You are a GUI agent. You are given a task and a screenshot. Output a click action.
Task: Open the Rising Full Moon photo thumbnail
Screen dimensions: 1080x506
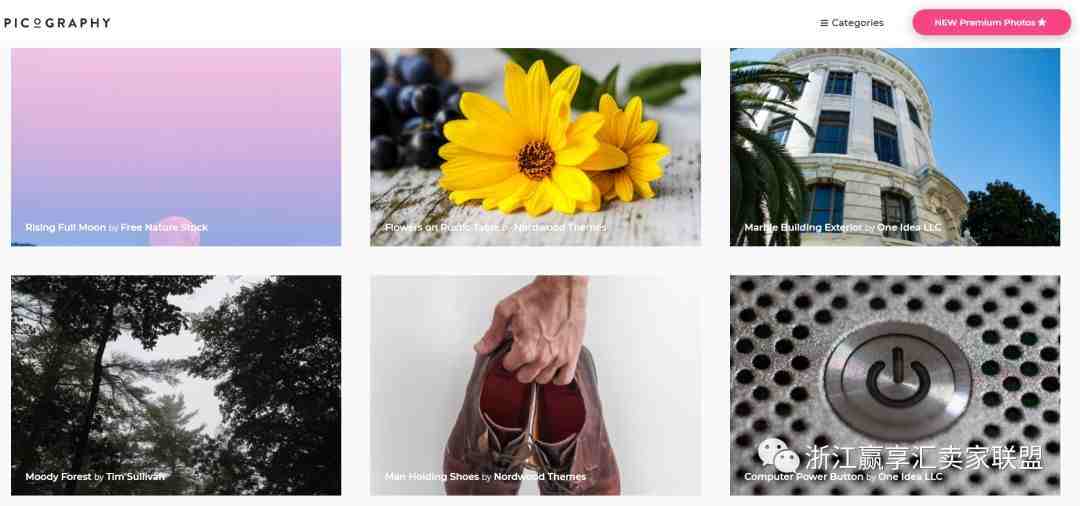pos(176,147)
